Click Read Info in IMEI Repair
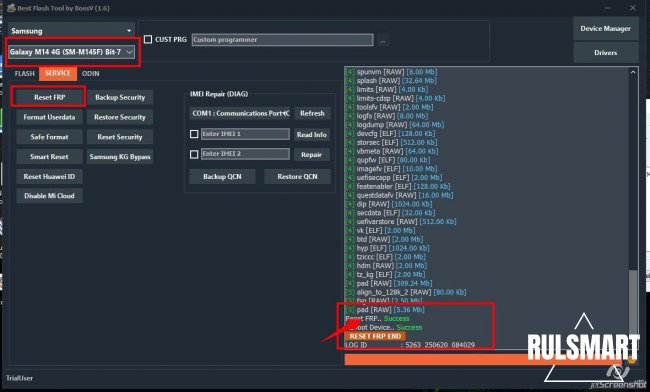This screenshot has height=392, width=650. [312, 134]
